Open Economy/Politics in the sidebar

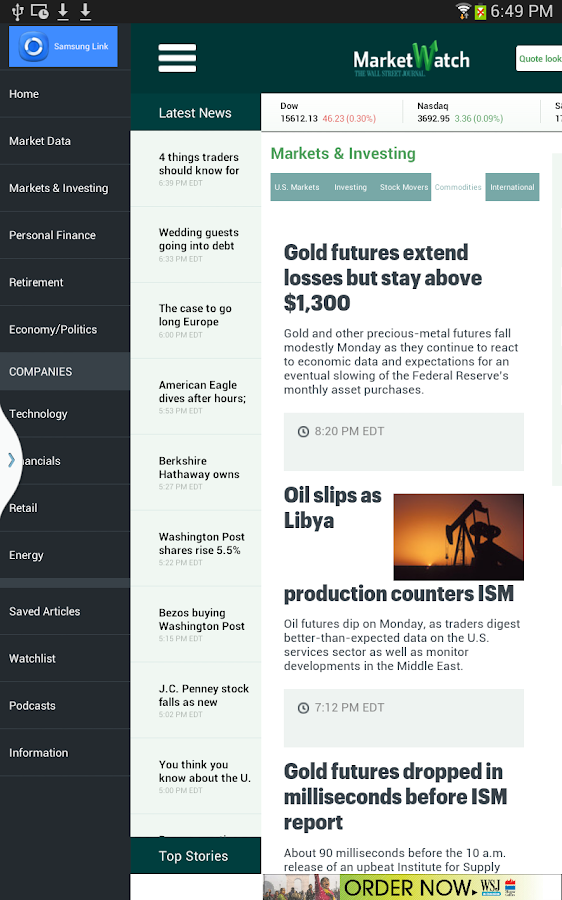tap(65, 329)
